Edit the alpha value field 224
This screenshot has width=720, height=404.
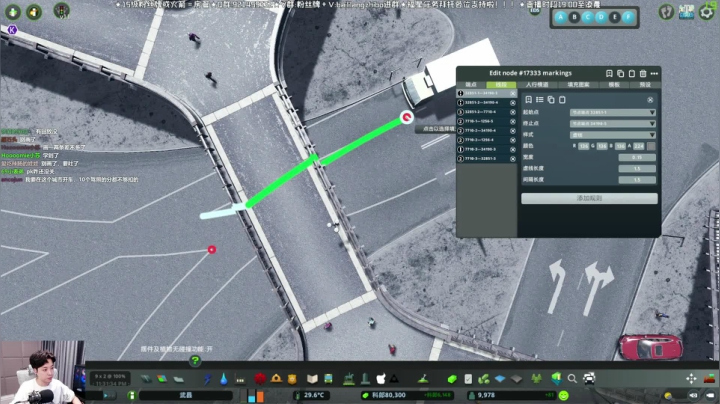639,146
